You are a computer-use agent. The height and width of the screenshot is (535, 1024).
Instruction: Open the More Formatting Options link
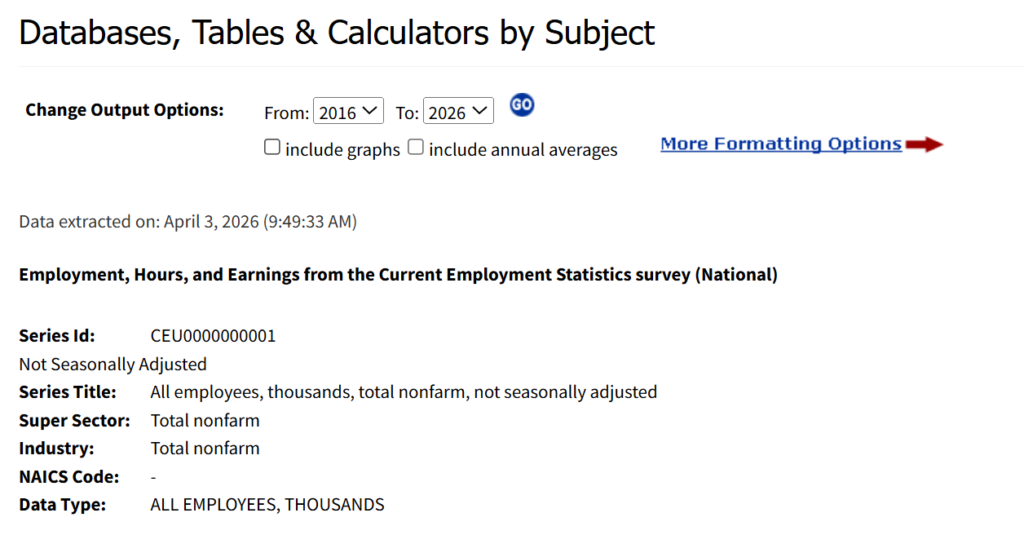(x=781, y=144)
